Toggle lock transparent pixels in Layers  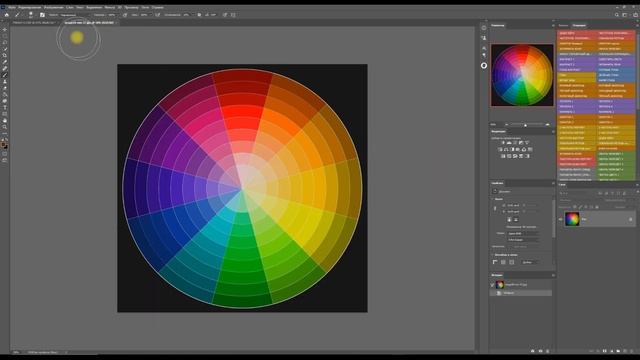coord(575,207)
